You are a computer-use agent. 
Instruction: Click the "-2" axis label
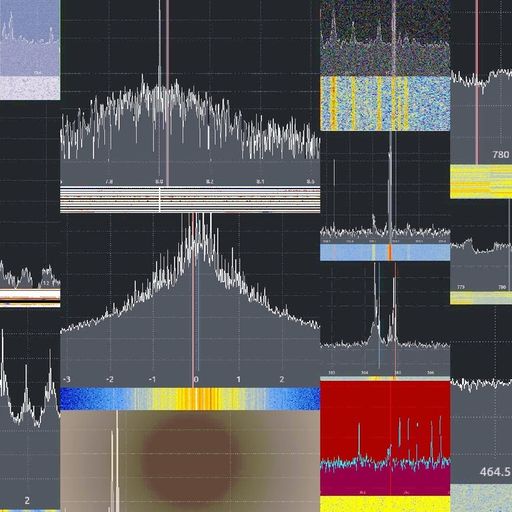[110, 379]
